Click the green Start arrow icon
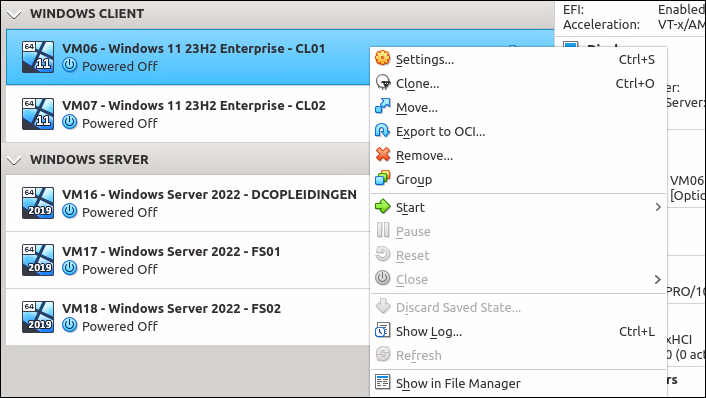 [x=383, y=206]
